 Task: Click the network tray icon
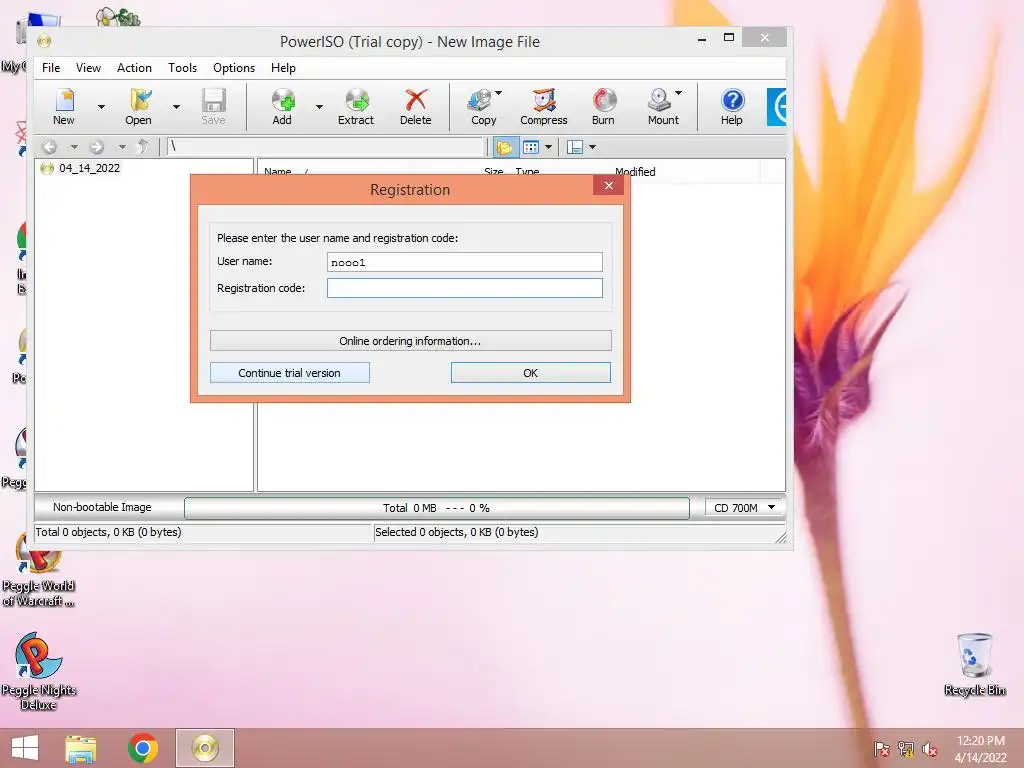coord(906,749)
